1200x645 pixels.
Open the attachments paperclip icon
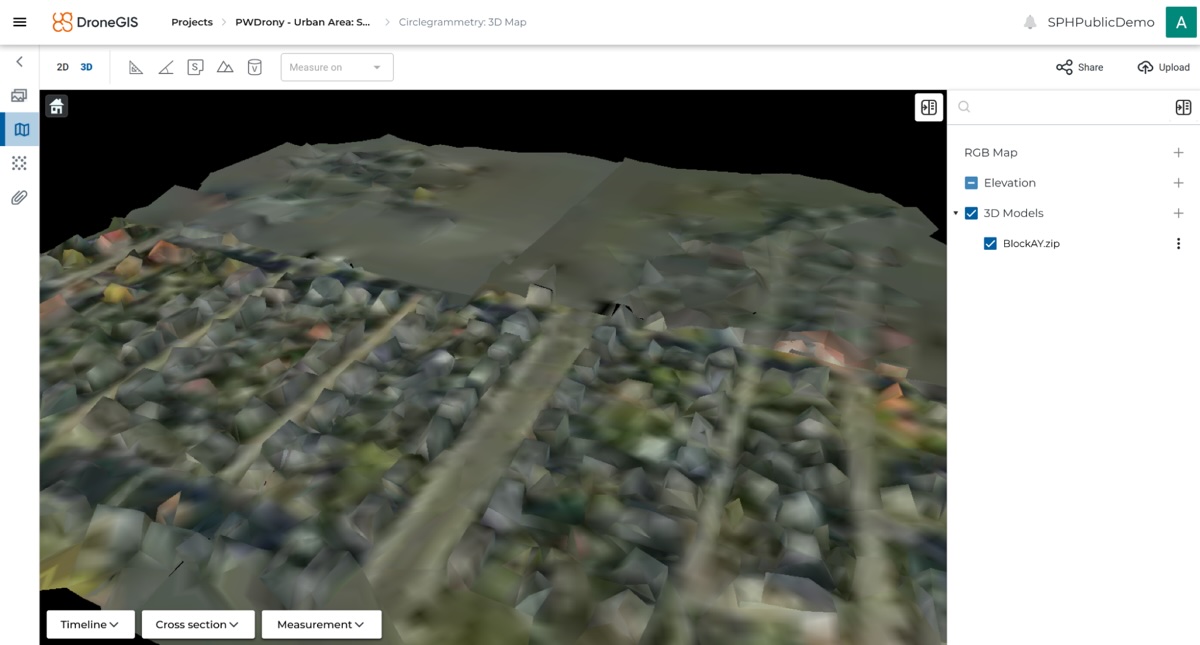(x=19, y=198)
